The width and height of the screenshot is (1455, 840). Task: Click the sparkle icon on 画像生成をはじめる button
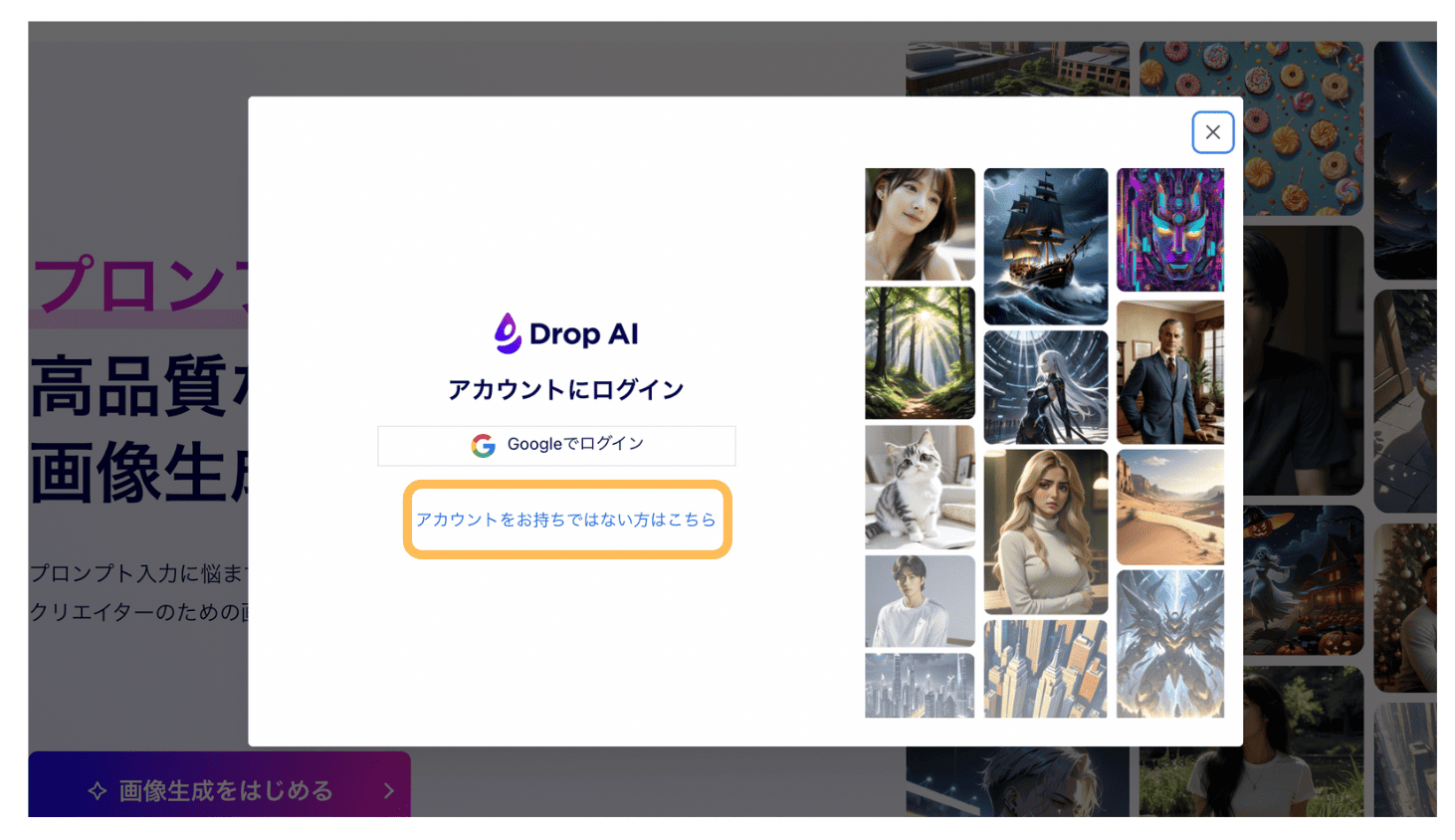[x=98, y=791]
